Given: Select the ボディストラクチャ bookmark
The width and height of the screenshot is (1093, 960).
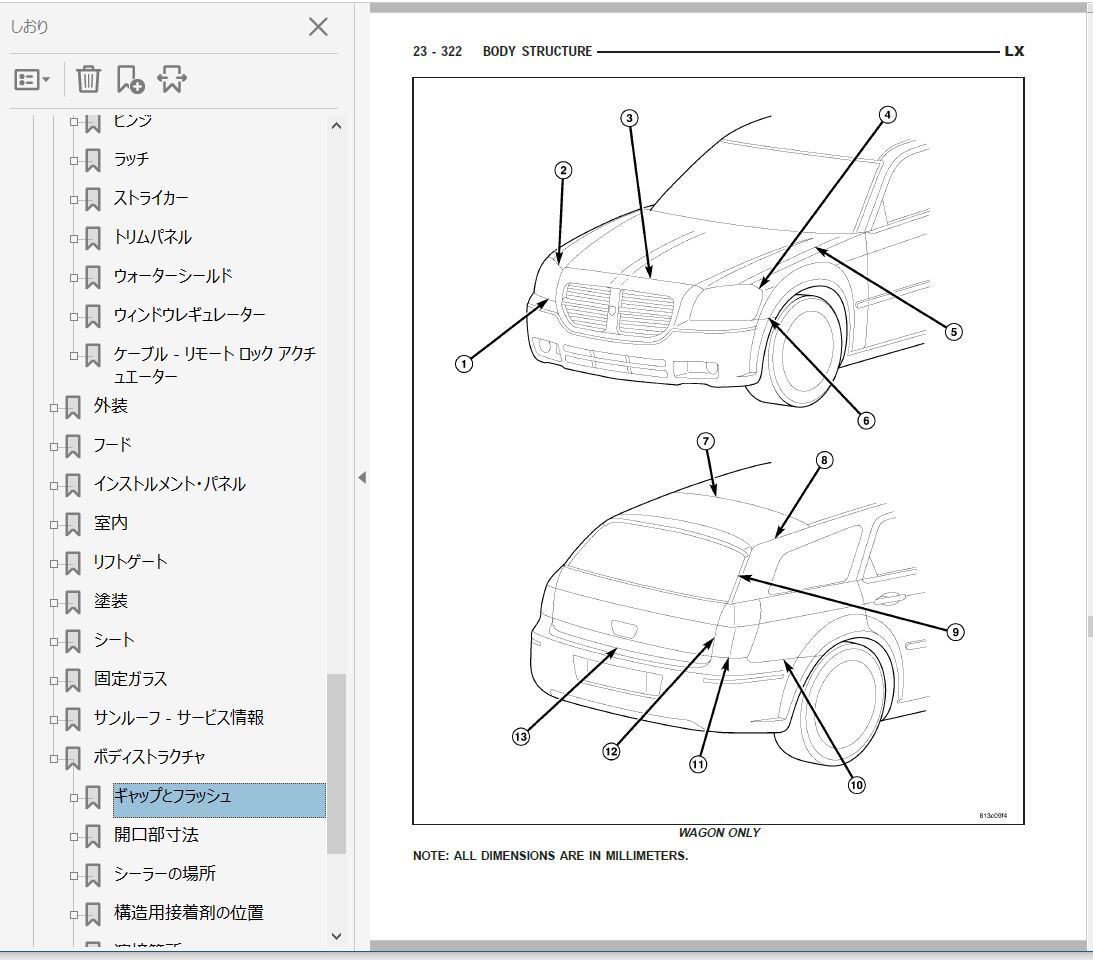Looking at the screenshot, I should [149, 757].
